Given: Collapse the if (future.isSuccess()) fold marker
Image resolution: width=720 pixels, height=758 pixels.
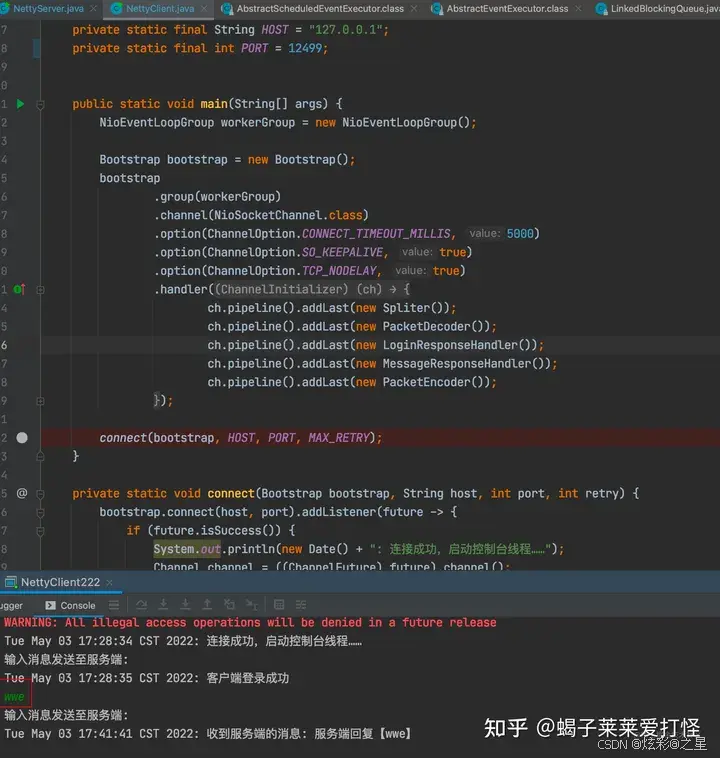Looking at the screenshot, I should coord(41,531).
